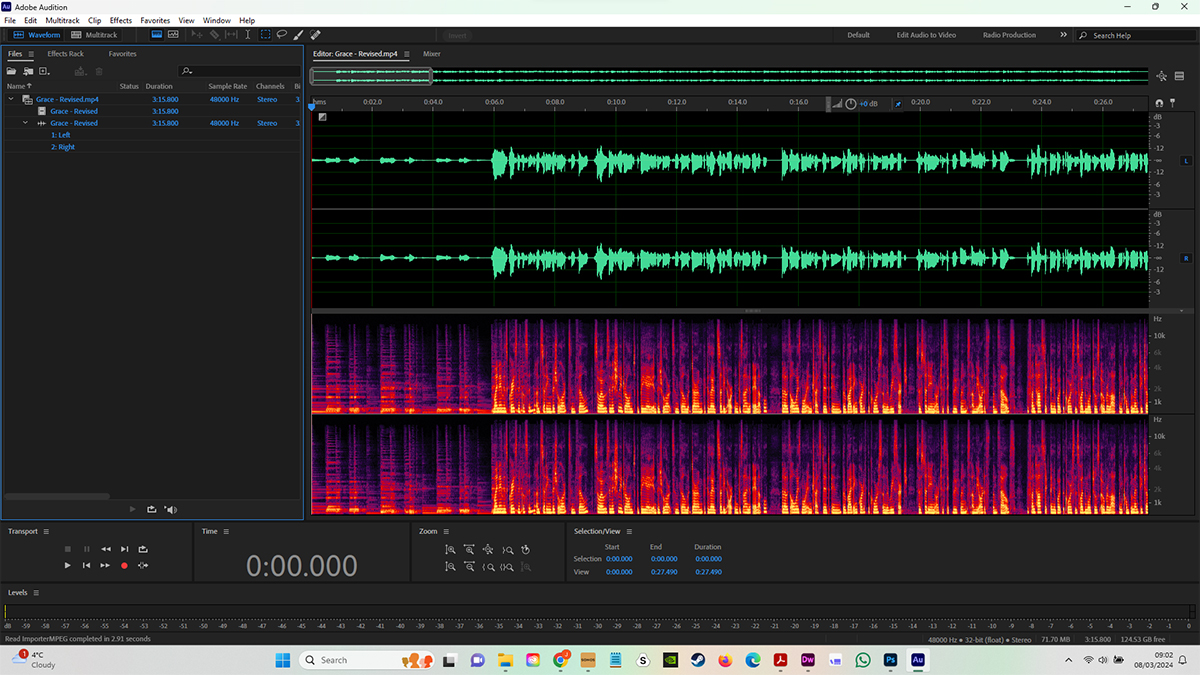This screenshot has height=675, width=1200.
Task: Show the spectral frequency display
Action: [x=157, y=35]
